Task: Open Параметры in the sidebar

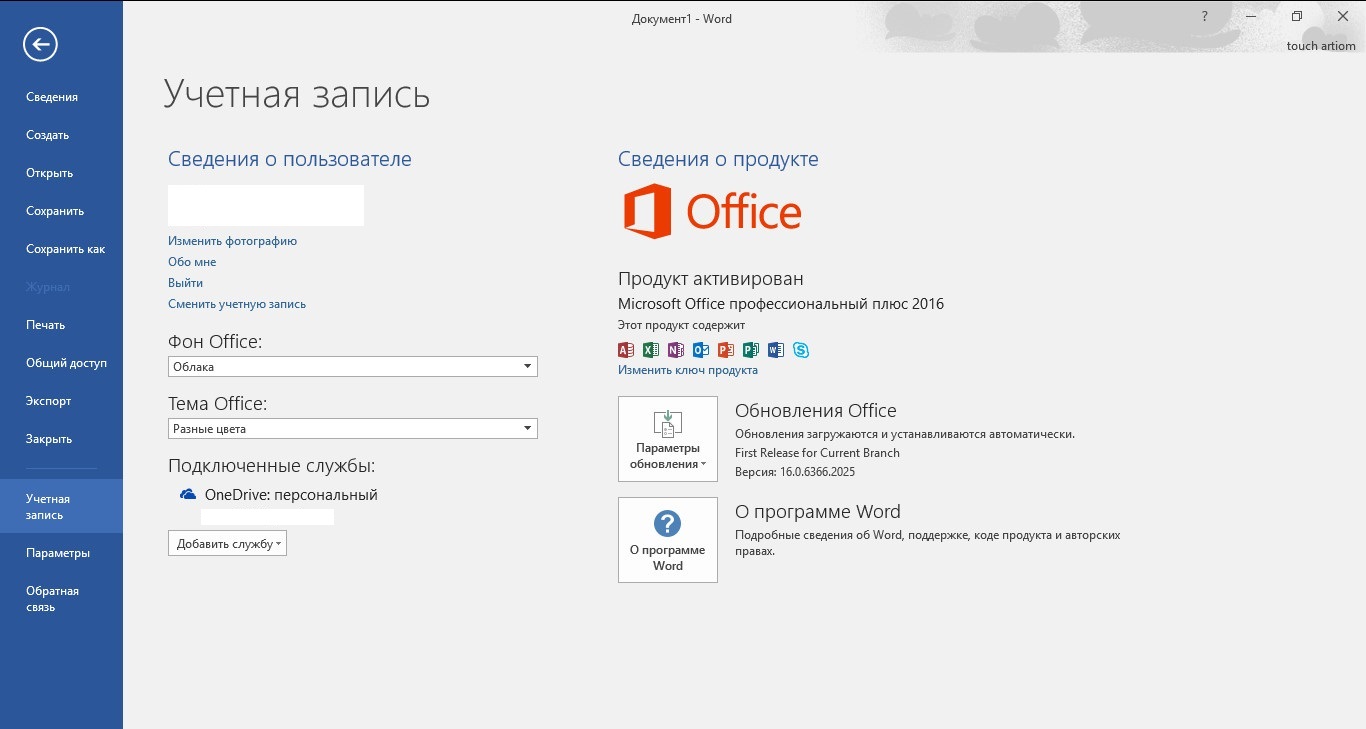Action: pos(58,553)
